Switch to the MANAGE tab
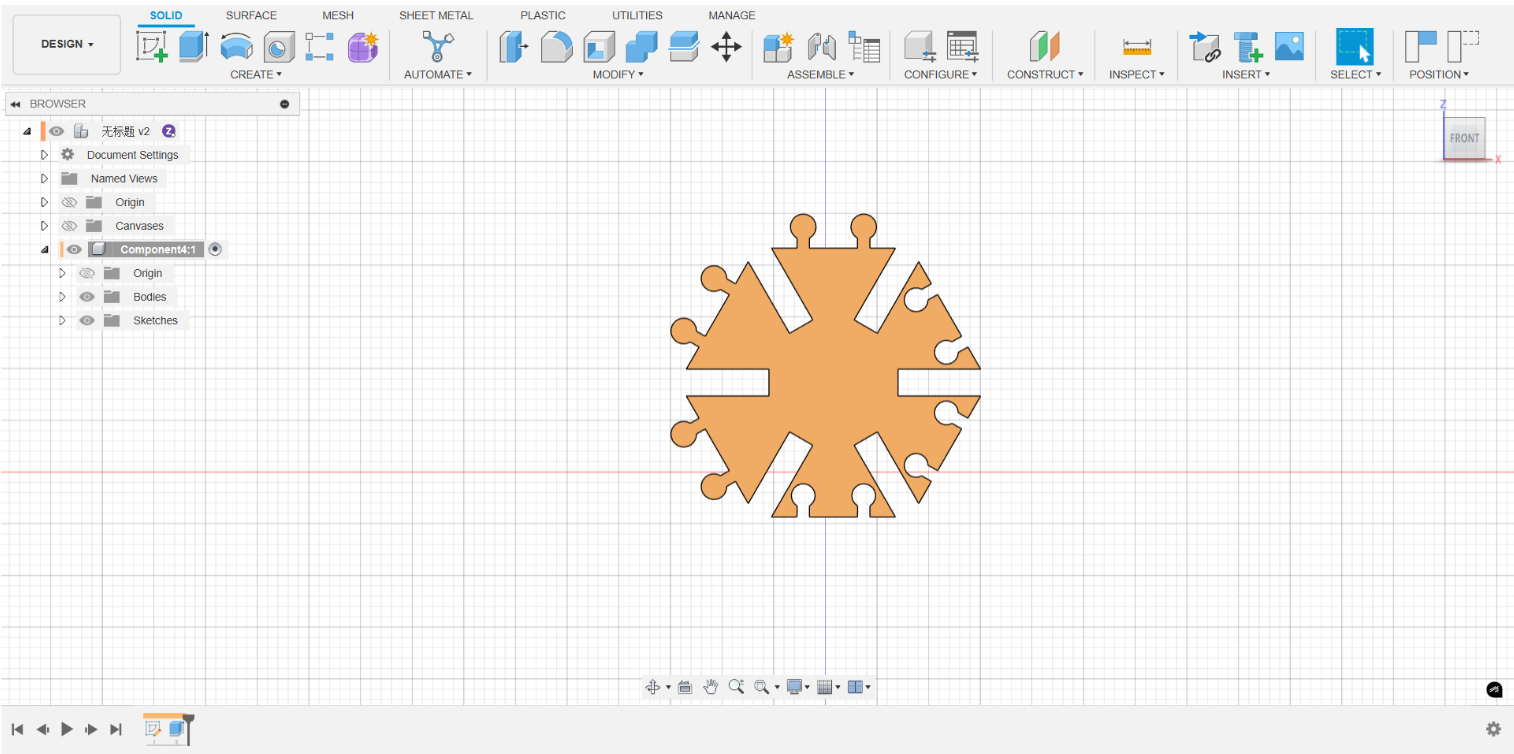1514x754 pixels. tap(732, 15)
